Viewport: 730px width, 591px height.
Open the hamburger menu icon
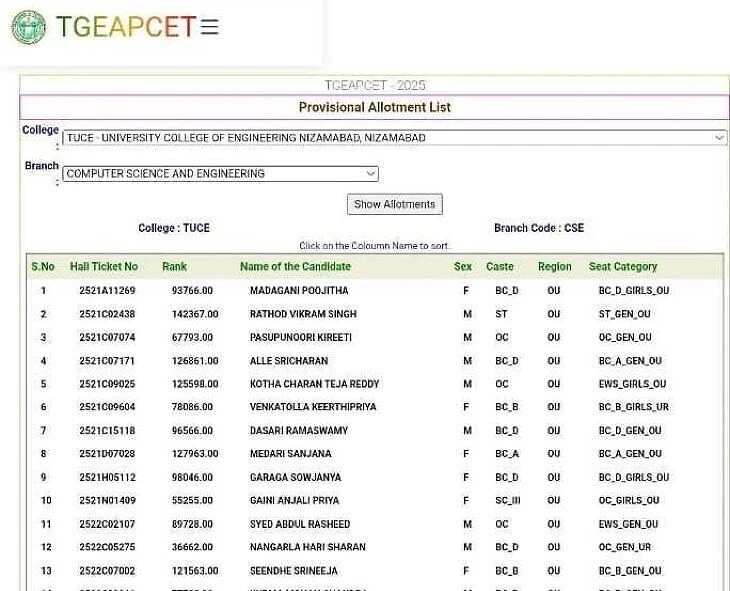point(209,27)
